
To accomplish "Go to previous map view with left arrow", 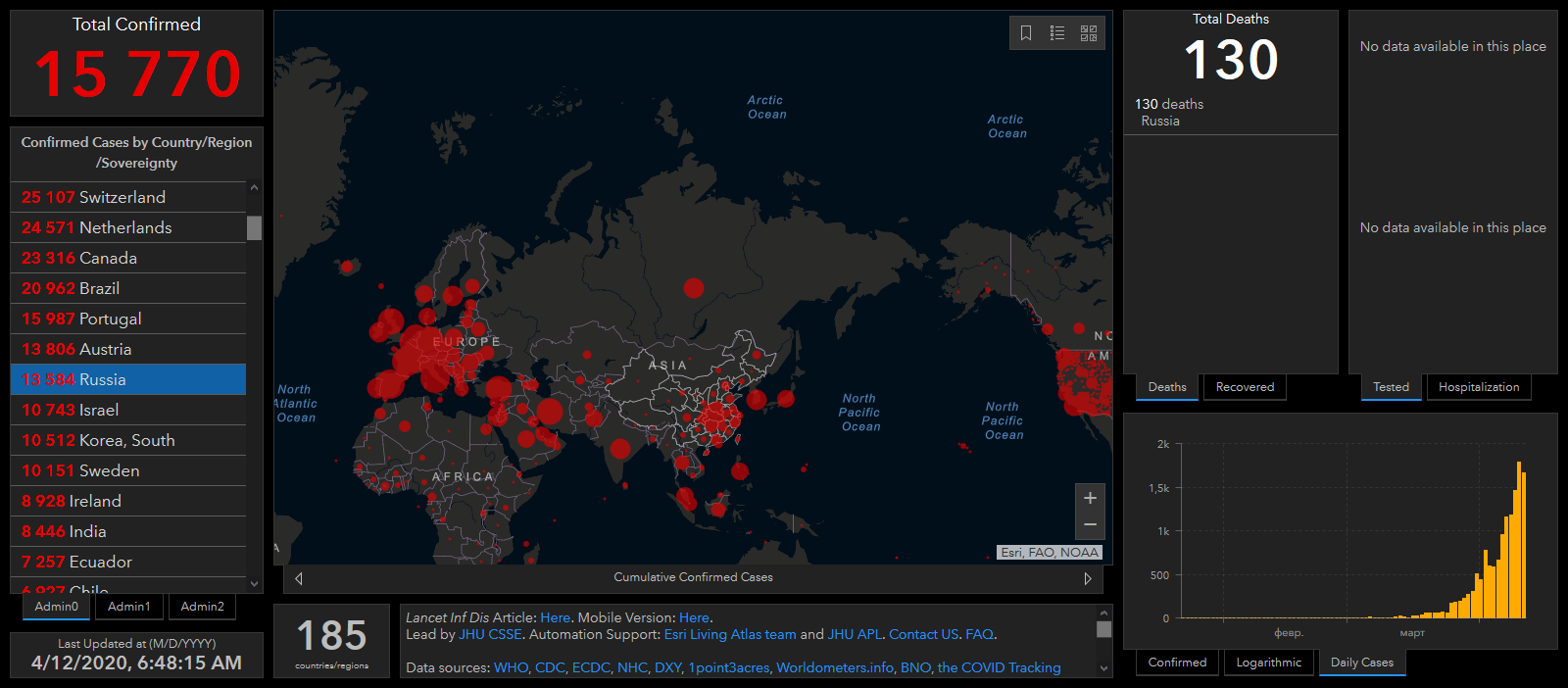I will [x=299, y=578].
